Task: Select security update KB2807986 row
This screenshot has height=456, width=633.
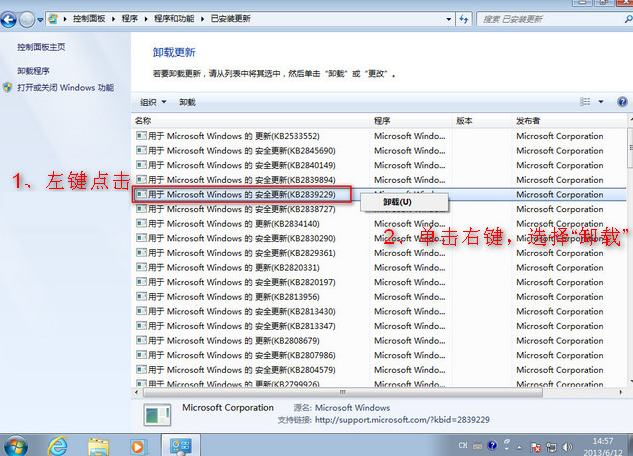Action: tap(379, 355)
